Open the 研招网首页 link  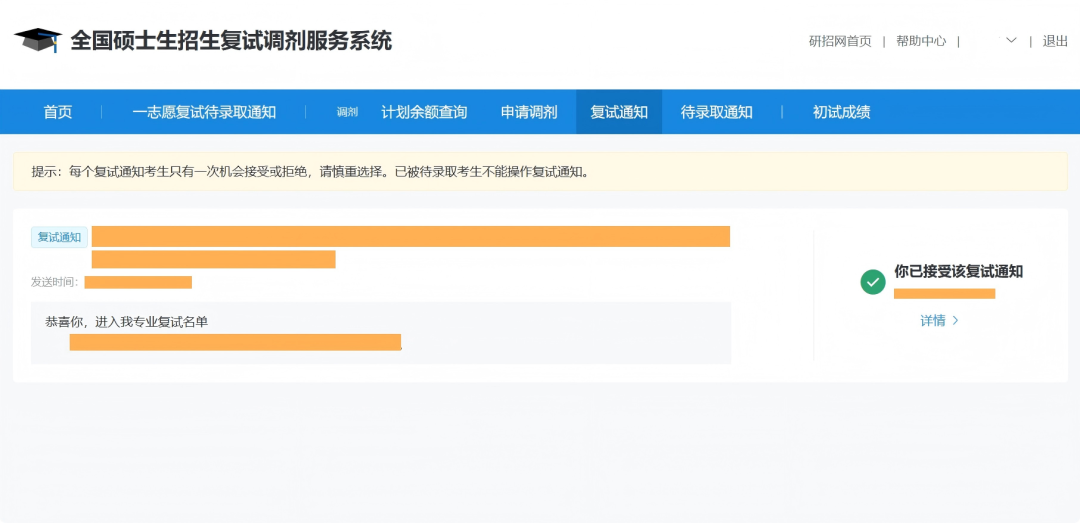[840, 41]
